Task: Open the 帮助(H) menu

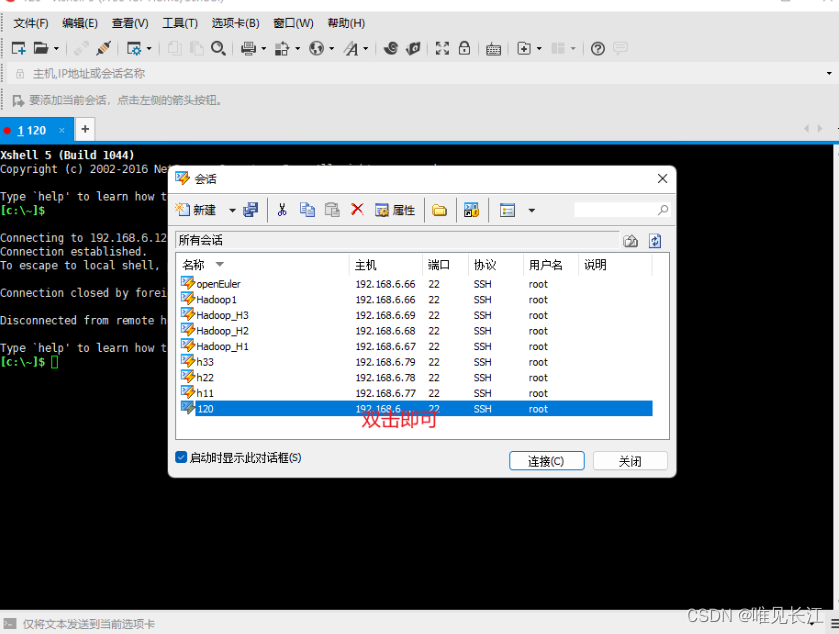Action: [346, 23]
